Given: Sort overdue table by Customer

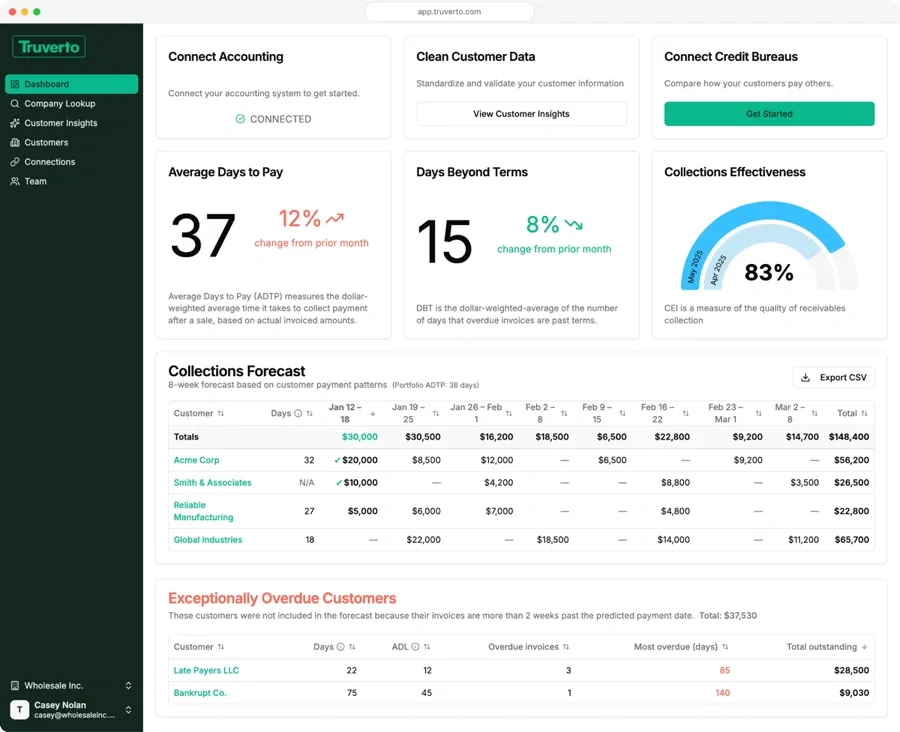Looking at the screenshot, I should (221, 647).
